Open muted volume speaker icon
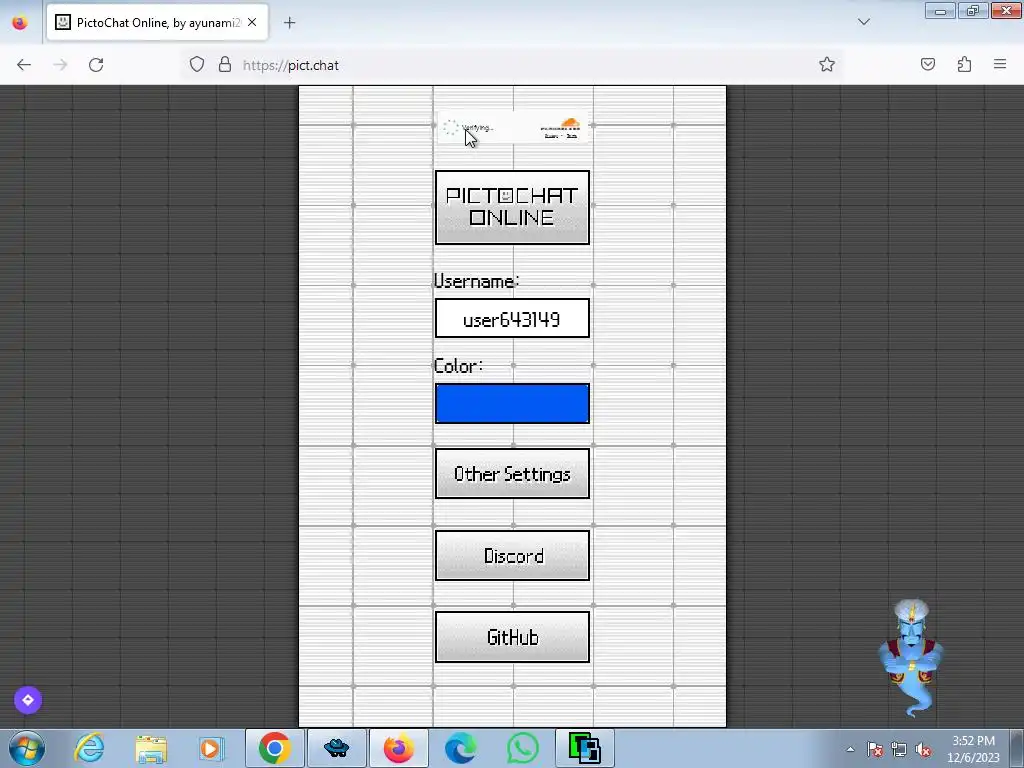The image size is (1024, 768). pyautogui.click(x=923, y=749)
